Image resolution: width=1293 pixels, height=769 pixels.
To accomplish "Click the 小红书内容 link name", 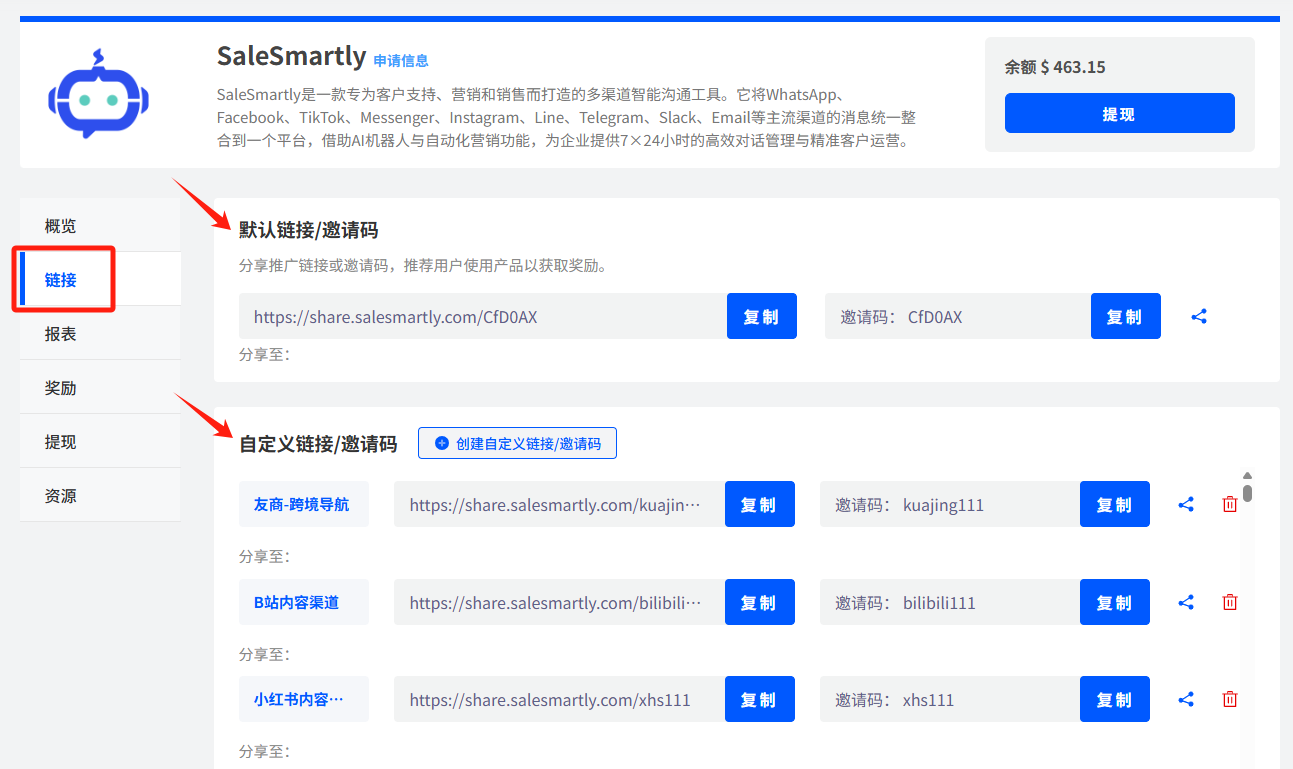I will (x=304, y=700).
